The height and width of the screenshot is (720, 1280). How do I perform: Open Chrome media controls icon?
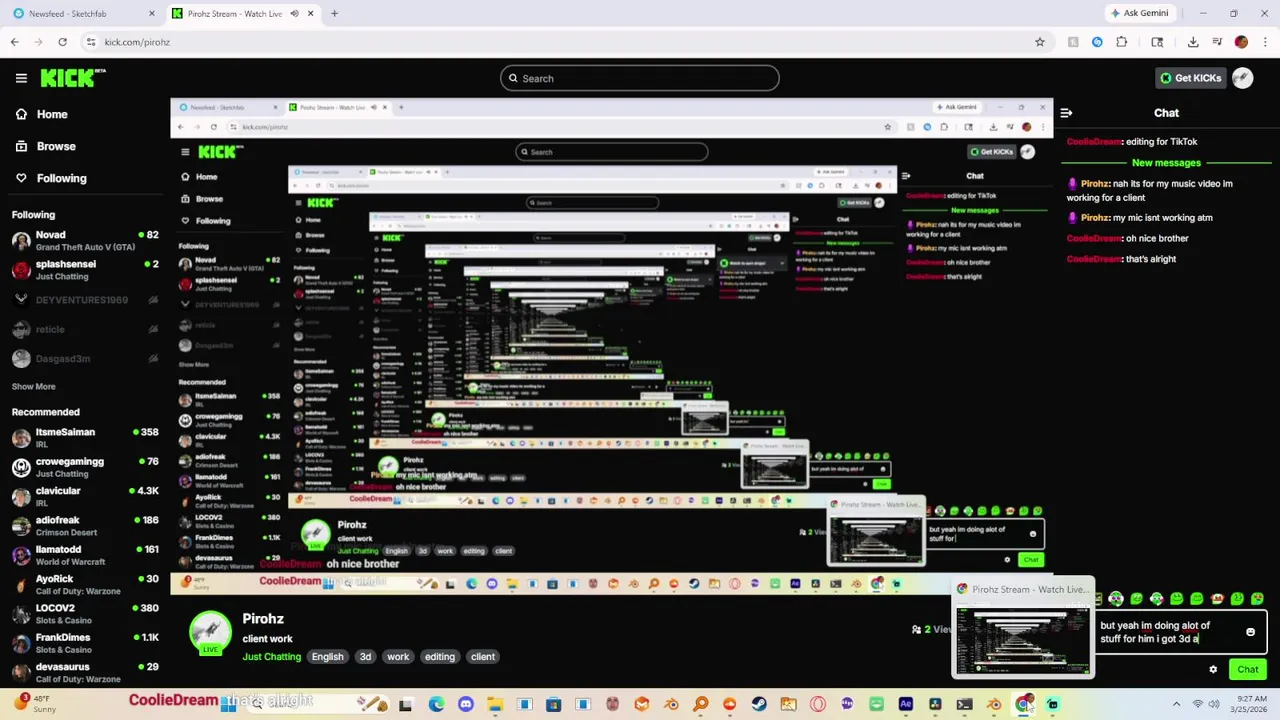tap(1217, 42)
